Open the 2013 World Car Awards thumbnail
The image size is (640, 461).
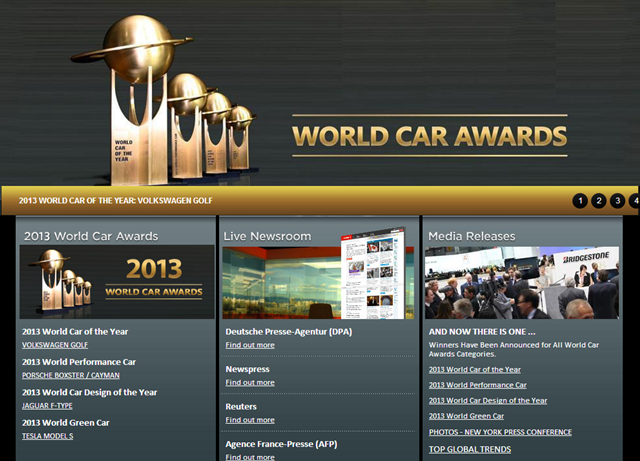[117, 282]
